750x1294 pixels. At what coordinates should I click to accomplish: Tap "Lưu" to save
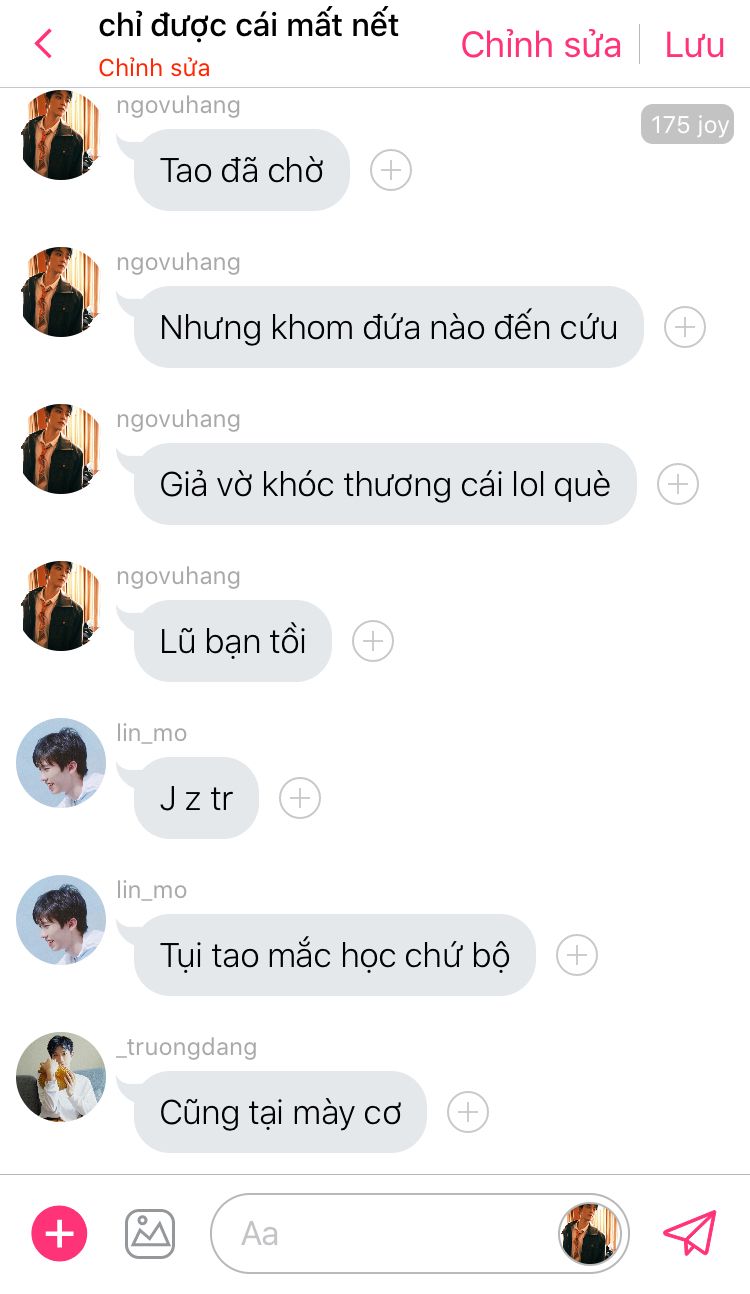[695, 45]
